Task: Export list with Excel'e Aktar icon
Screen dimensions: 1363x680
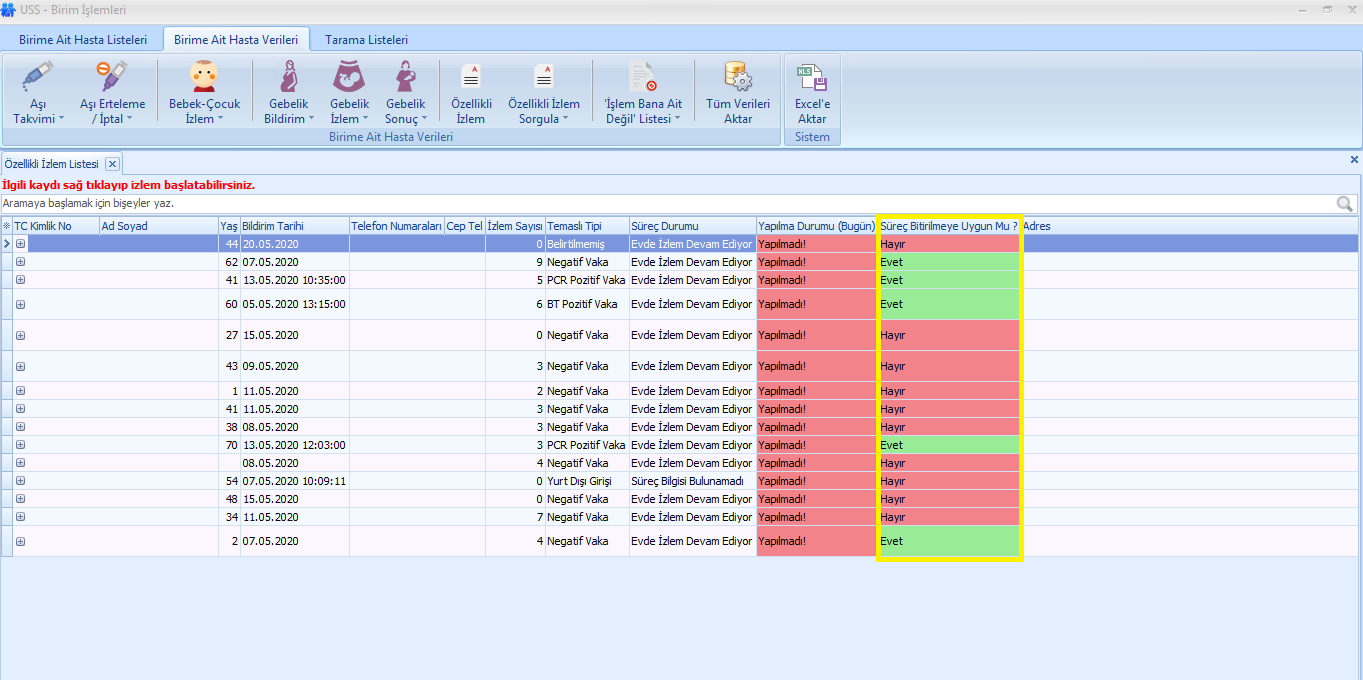Action: tap(811, 78)
